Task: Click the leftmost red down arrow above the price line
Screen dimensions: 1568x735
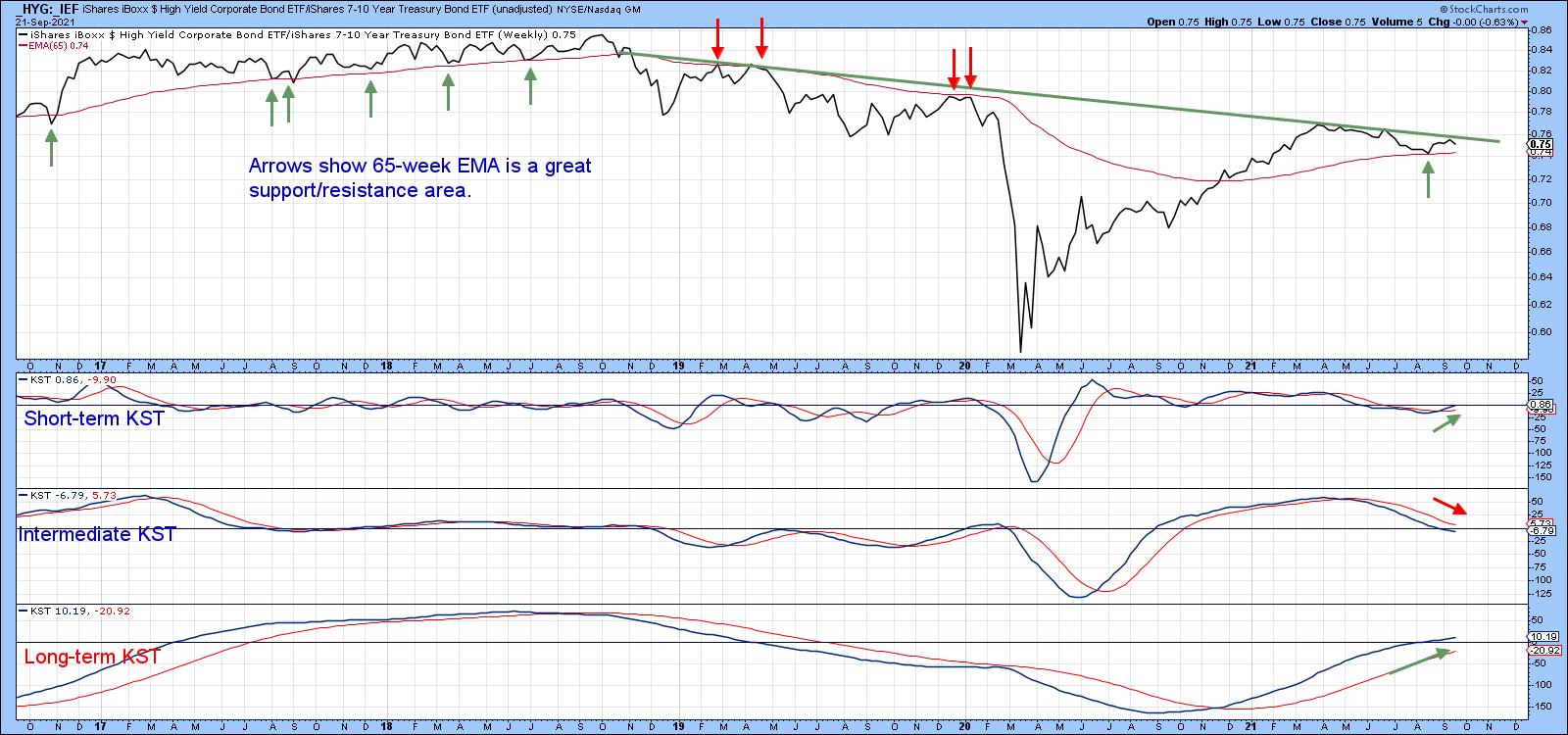Action: click(x=717, y=39)
